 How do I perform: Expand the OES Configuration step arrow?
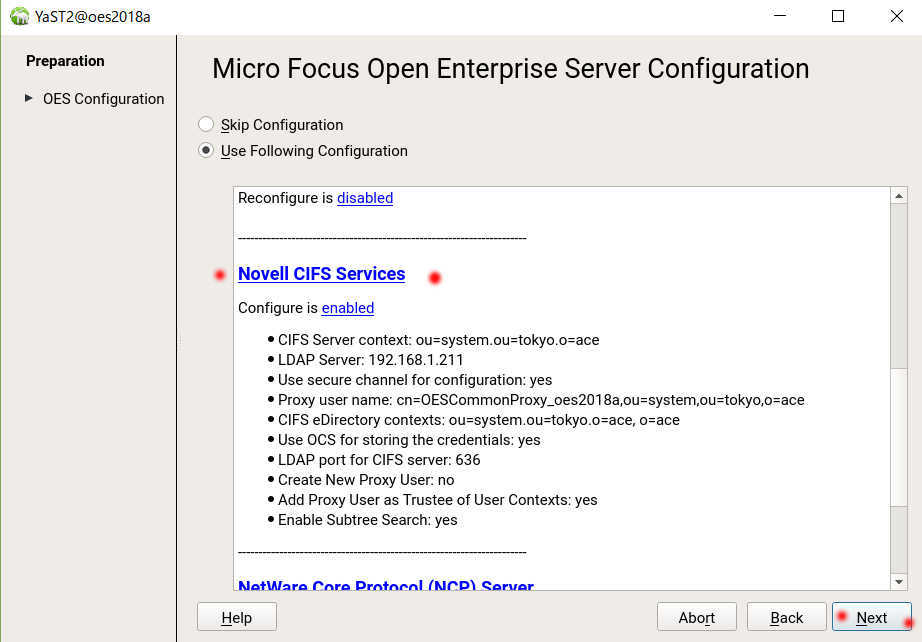click(x=28, y=98)
